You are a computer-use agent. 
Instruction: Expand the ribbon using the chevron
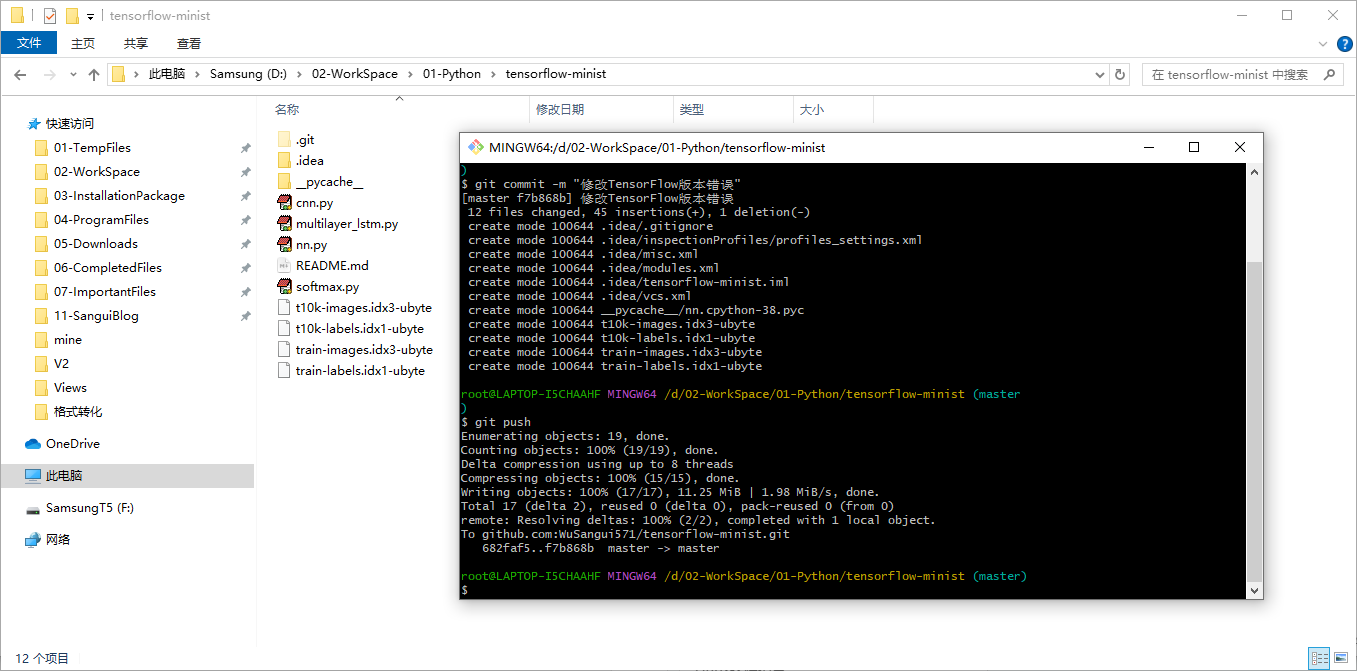pyautogui.click(x=1322, y=43)
